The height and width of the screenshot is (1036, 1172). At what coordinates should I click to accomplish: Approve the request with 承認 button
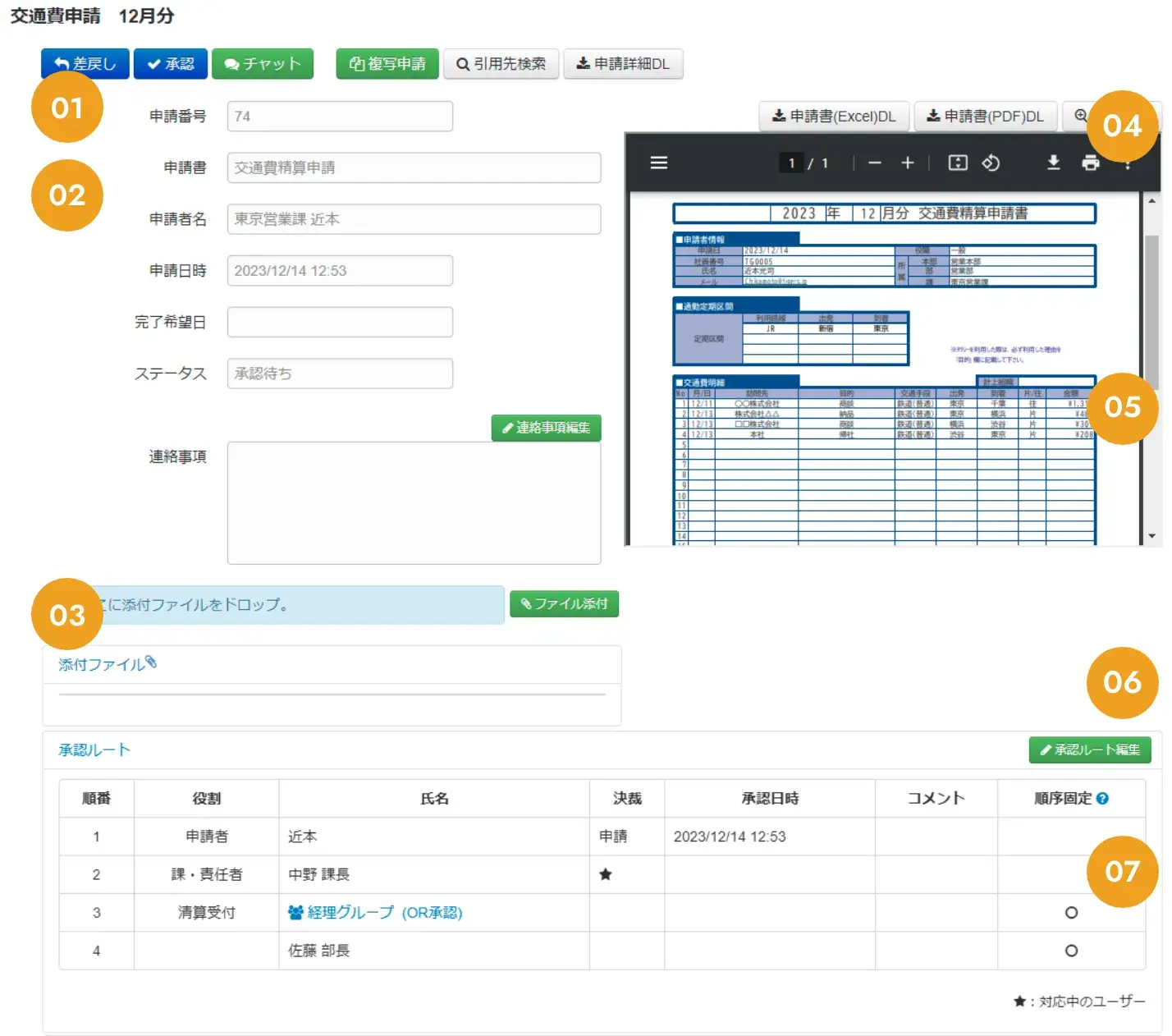[x=171, y=64]
